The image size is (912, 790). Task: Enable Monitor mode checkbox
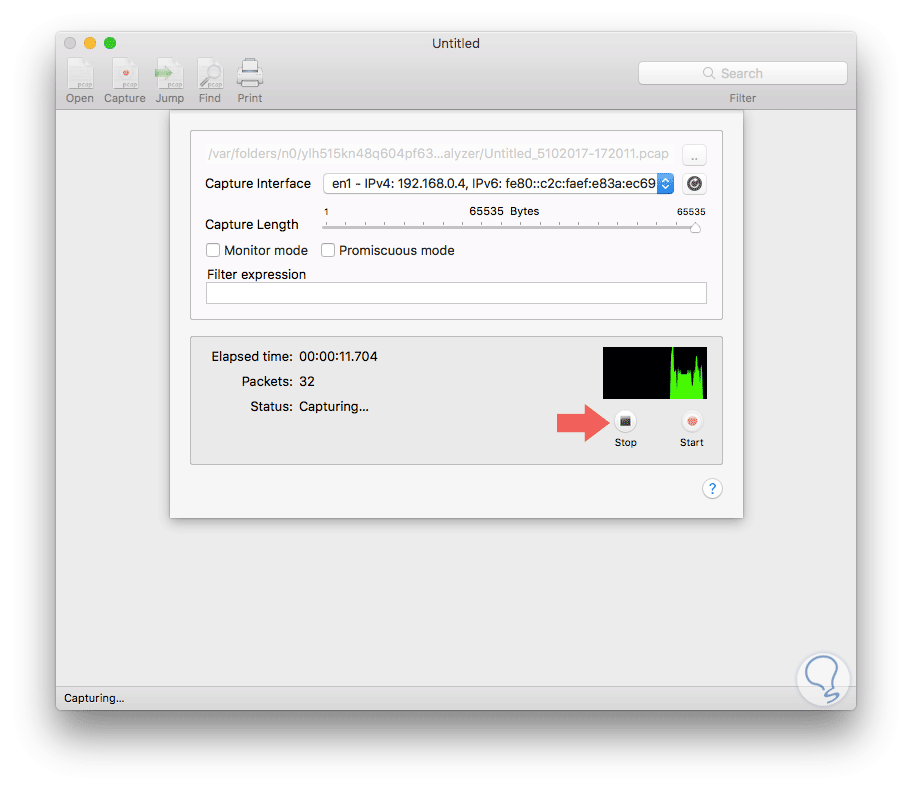[x=213, y=250]
